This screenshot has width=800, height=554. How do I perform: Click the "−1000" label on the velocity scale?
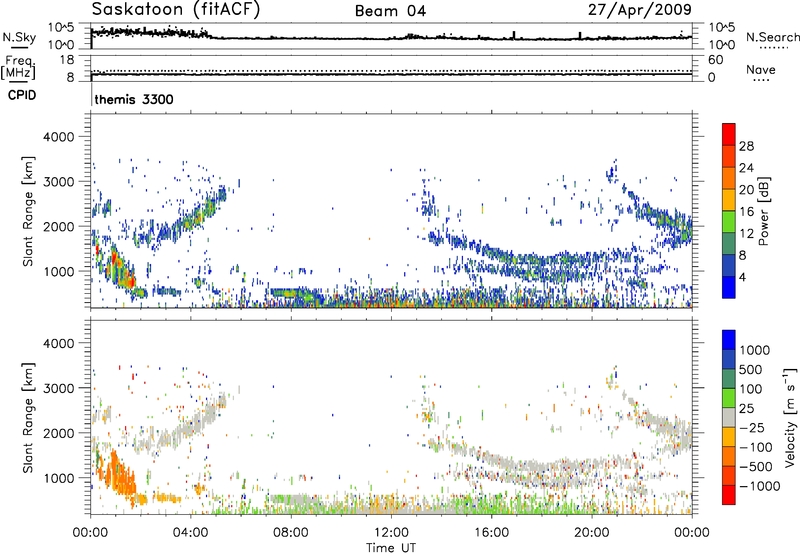[x=759, y=486]
